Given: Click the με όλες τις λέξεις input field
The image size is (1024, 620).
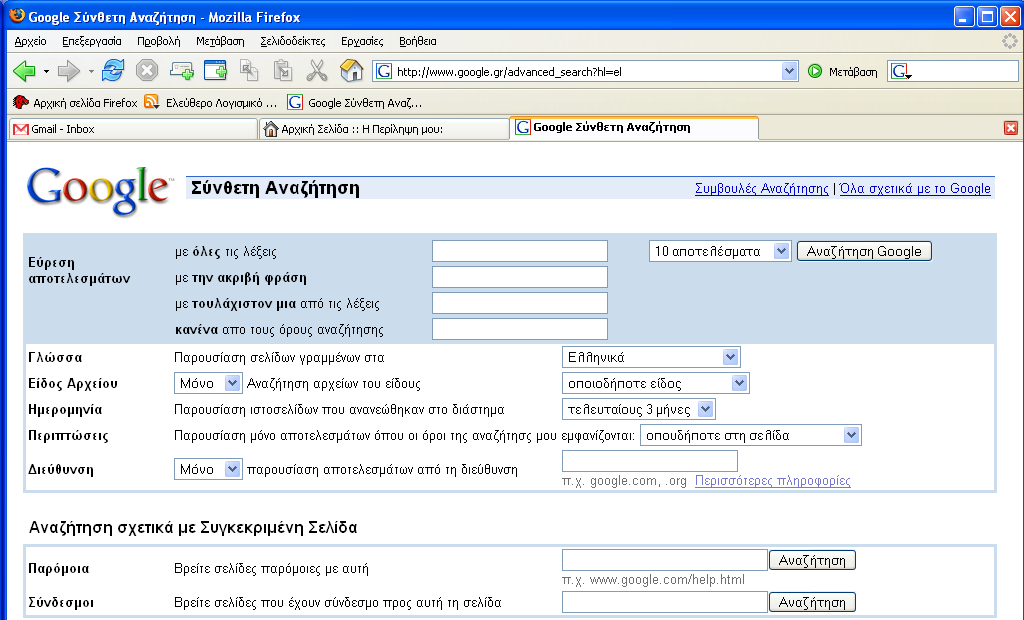Looking at the screenshot, I should pyautogui.click(x=520, y=251).
